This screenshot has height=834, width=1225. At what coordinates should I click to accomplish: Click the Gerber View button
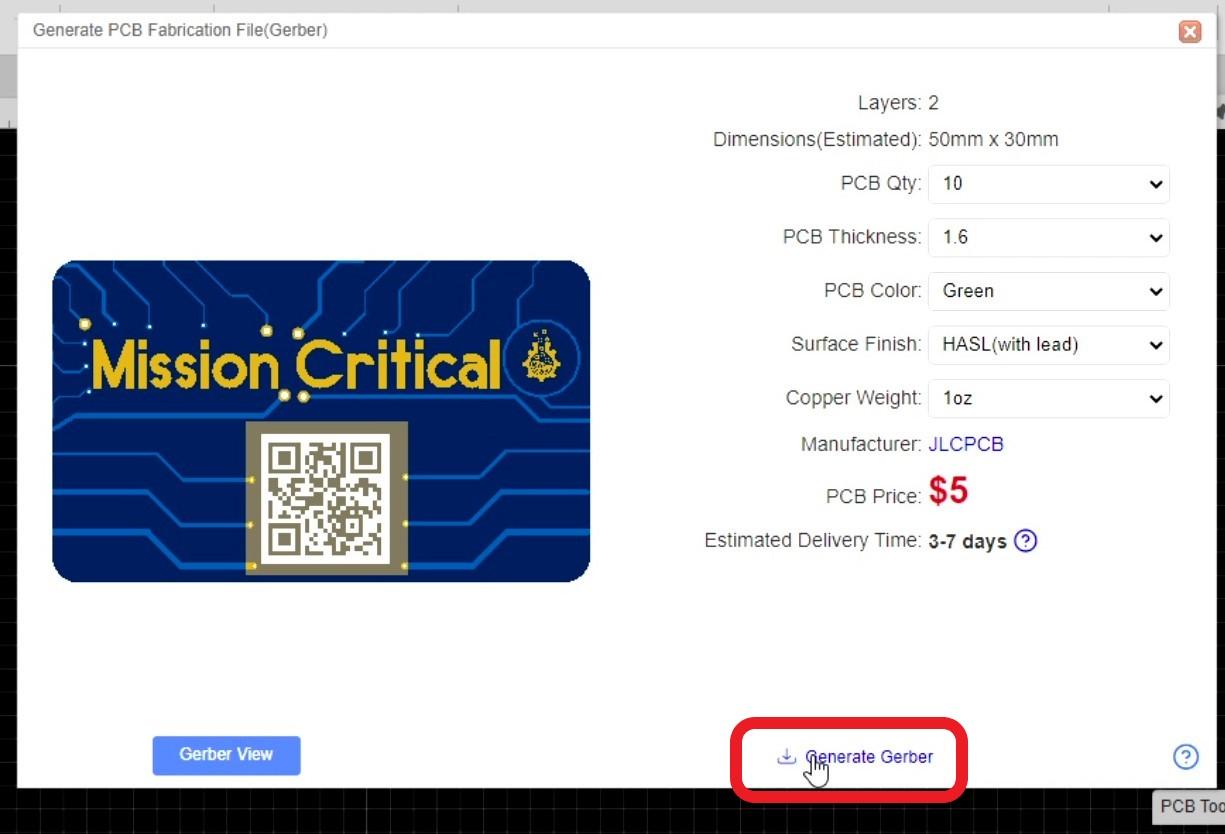point(226,755)
